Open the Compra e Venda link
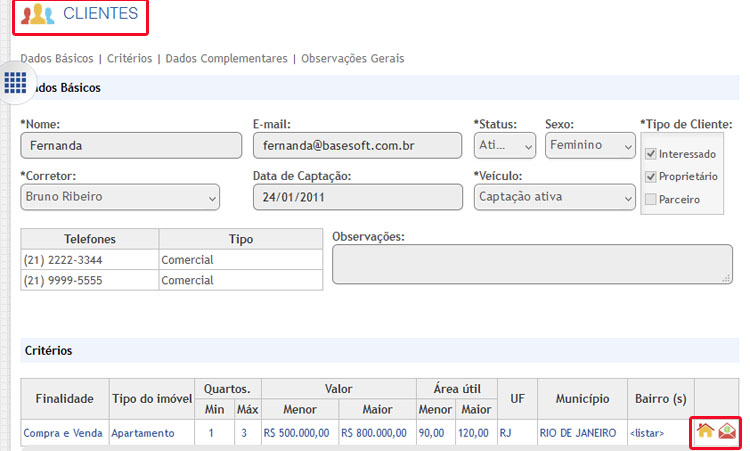750x451 pixels. (64, 433)
